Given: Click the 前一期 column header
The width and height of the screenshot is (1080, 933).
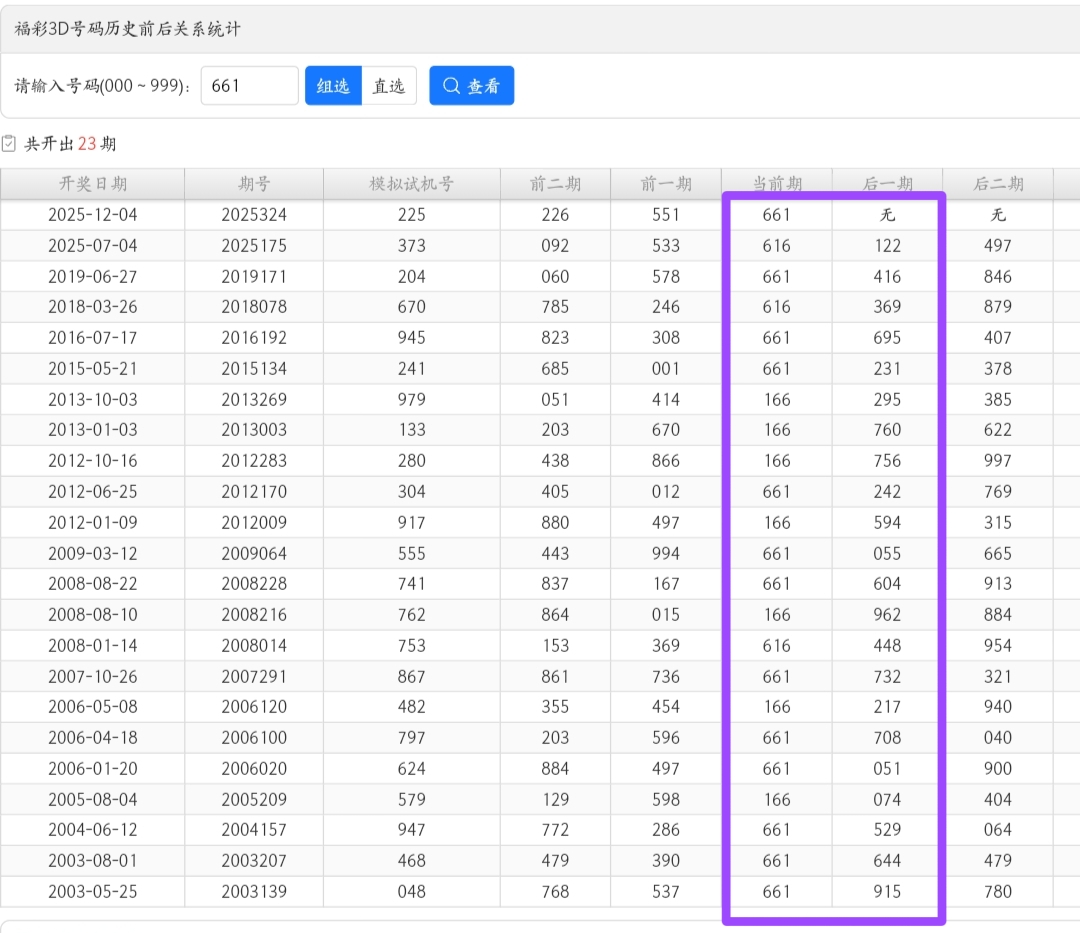Looking at the screenshot, I should coord(666,184).
